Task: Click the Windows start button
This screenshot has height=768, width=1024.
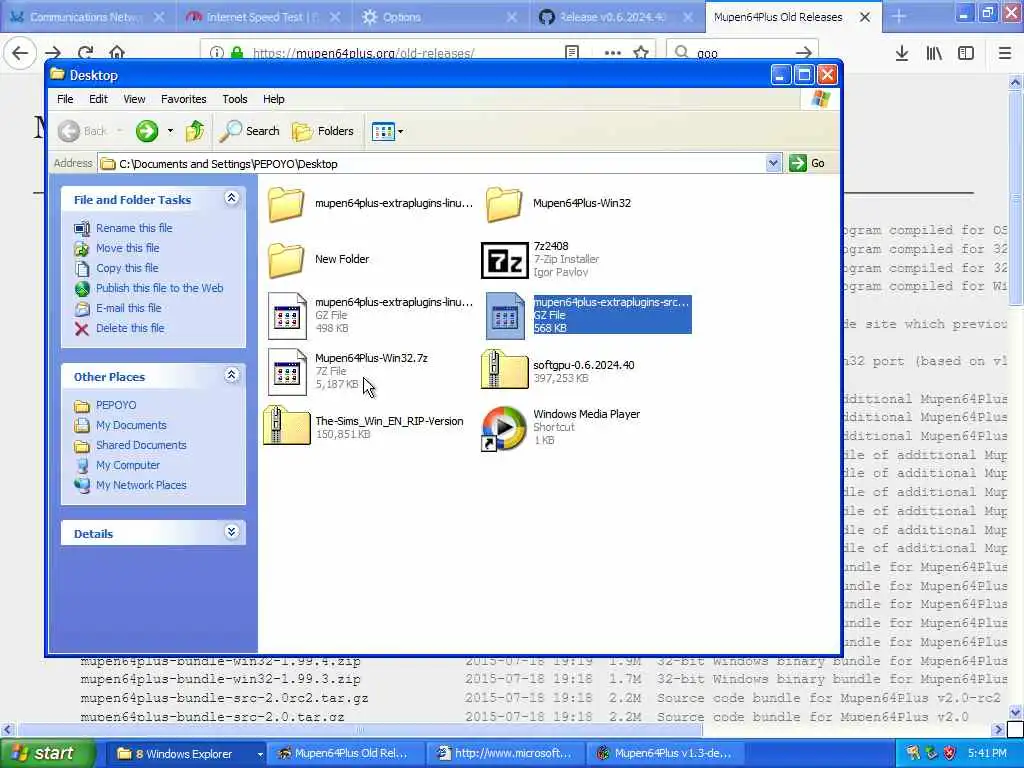Action: click(x=47, y=754)
